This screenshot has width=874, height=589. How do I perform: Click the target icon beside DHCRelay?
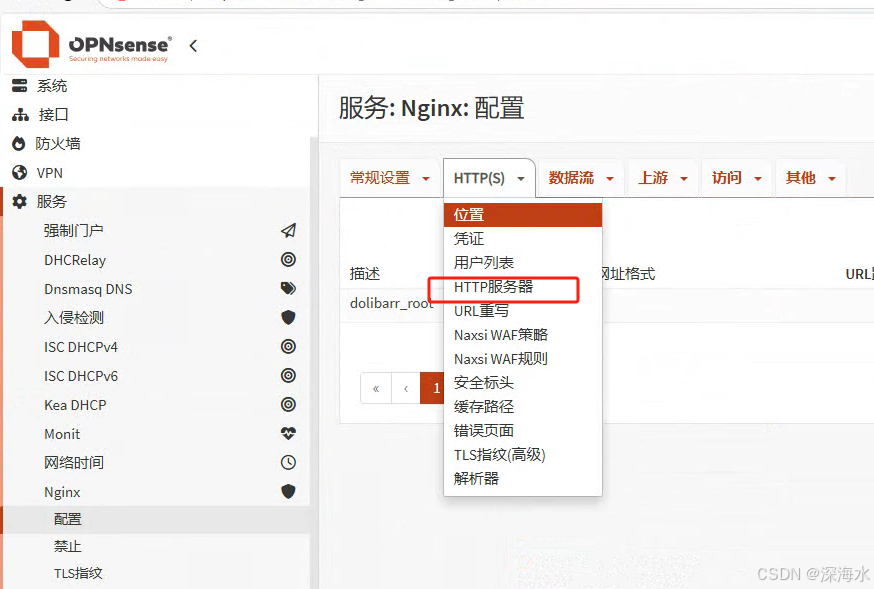[x=288, y=260]
